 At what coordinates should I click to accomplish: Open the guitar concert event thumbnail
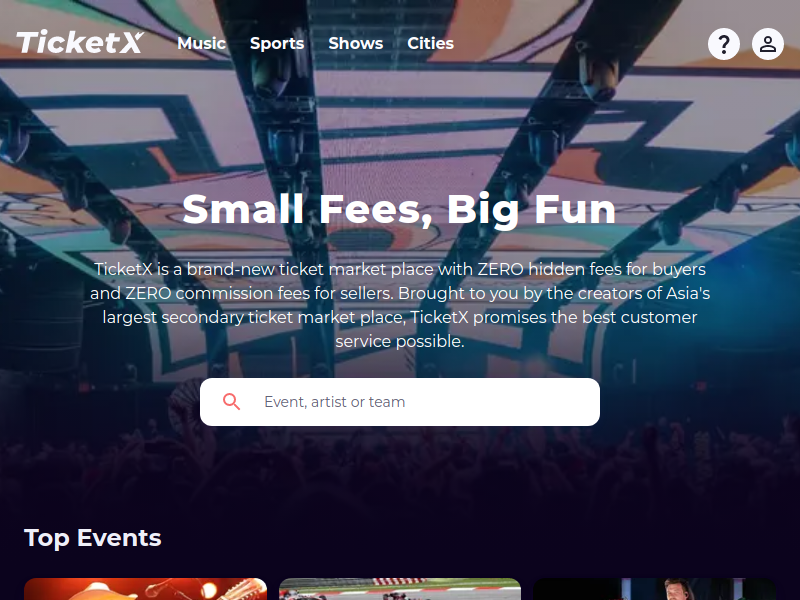click(145, 589)
